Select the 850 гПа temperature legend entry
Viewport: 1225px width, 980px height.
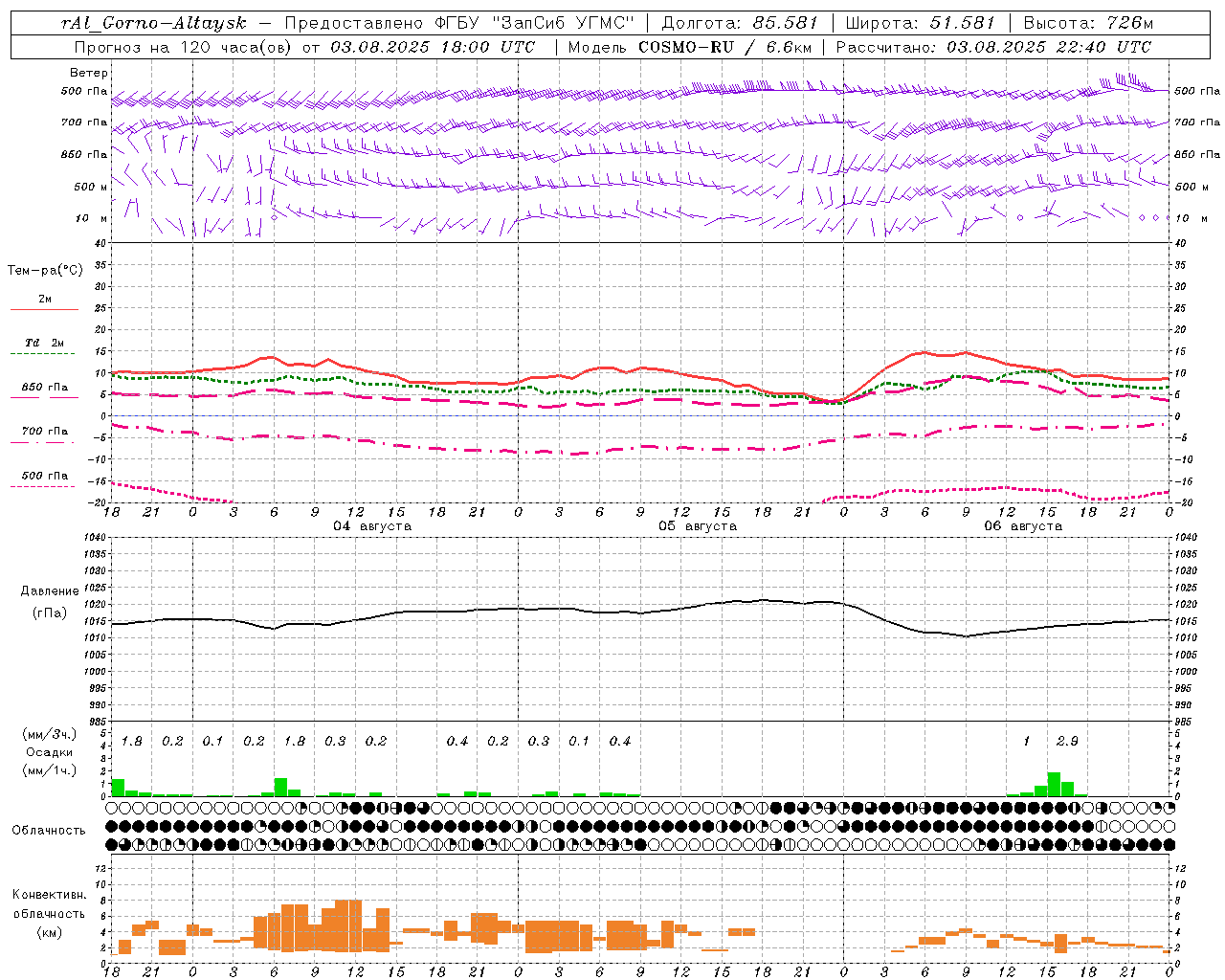pos(44,387)
